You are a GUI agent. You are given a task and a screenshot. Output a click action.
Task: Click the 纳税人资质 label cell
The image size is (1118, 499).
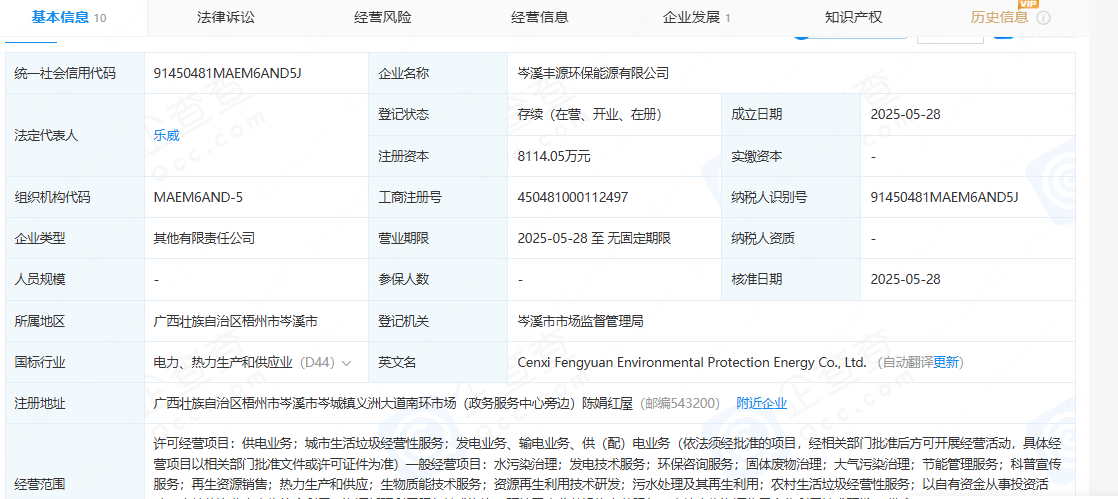[791, 238]
